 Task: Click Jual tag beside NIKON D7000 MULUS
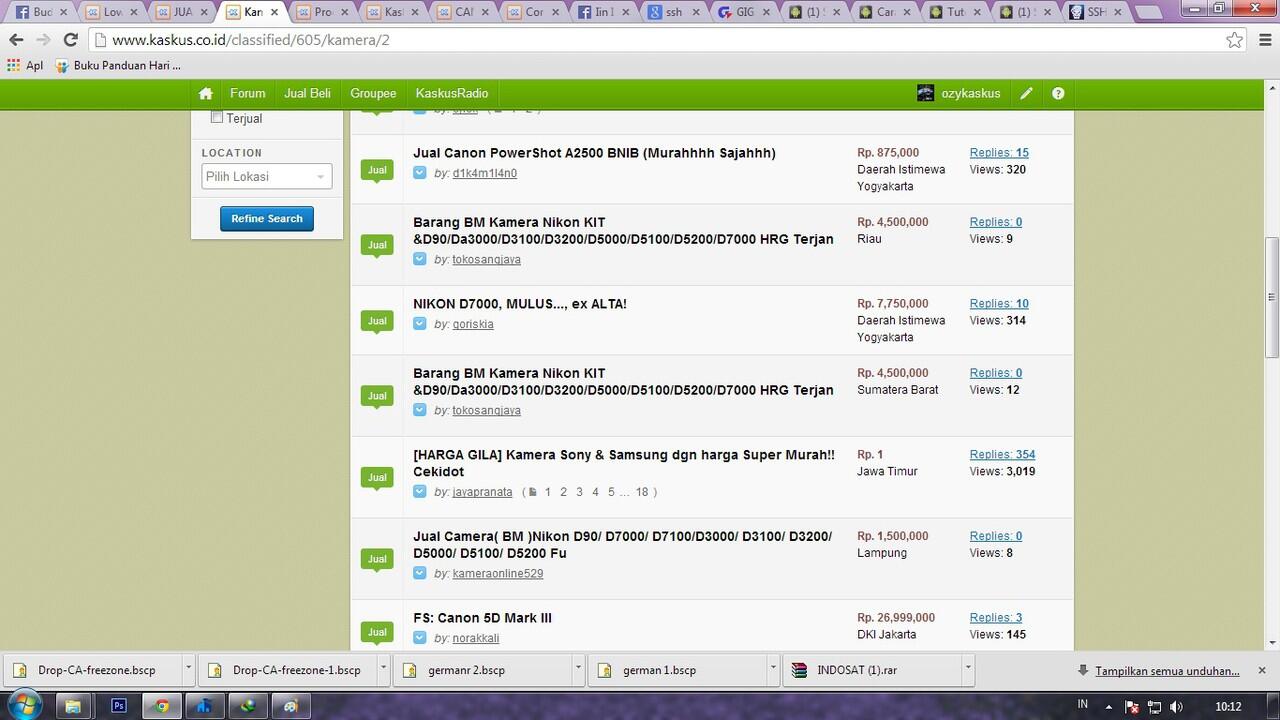pyautogui.click(x=377, y=321)
